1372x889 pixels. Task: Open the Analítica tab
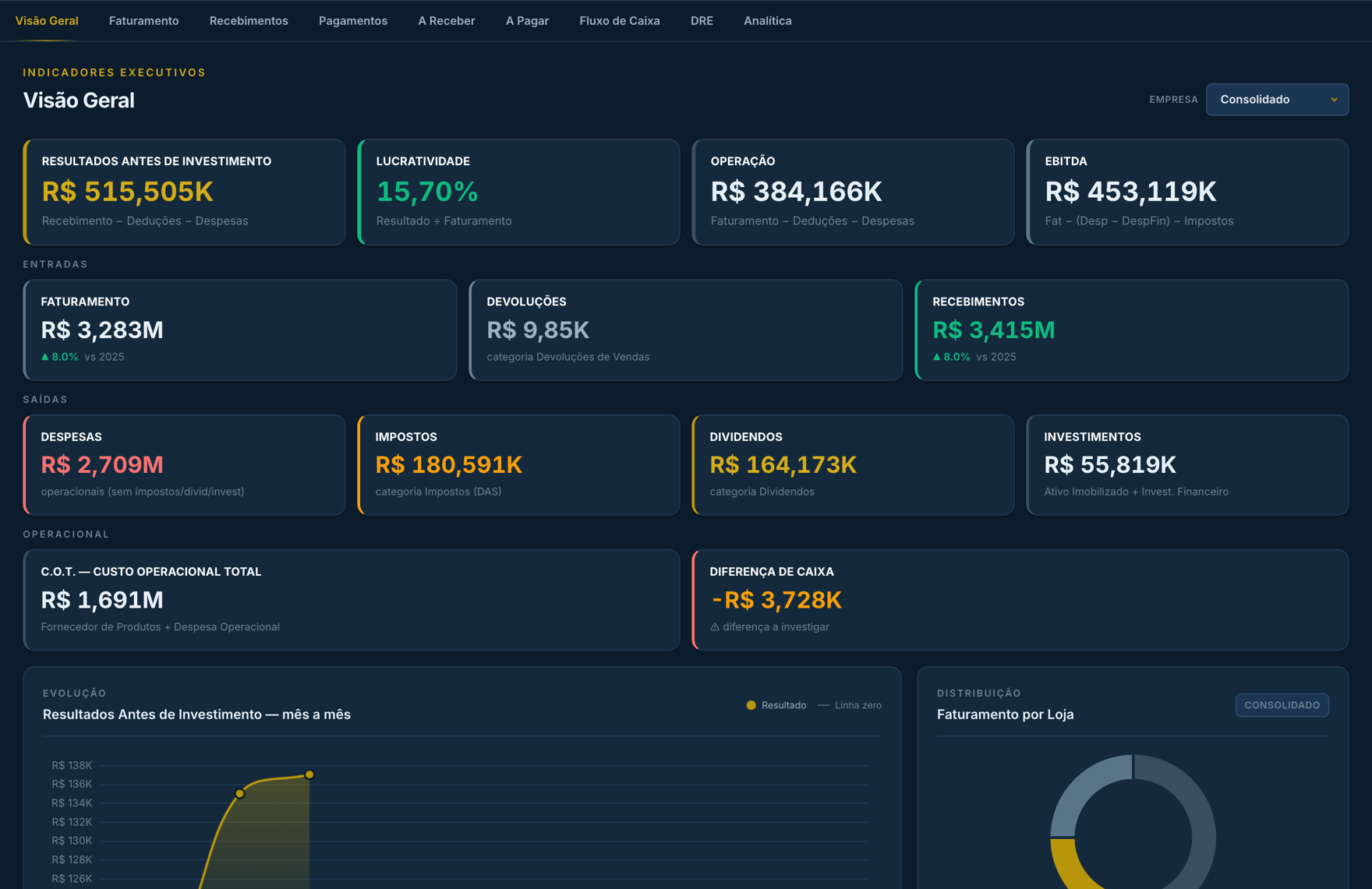point(767,21)
